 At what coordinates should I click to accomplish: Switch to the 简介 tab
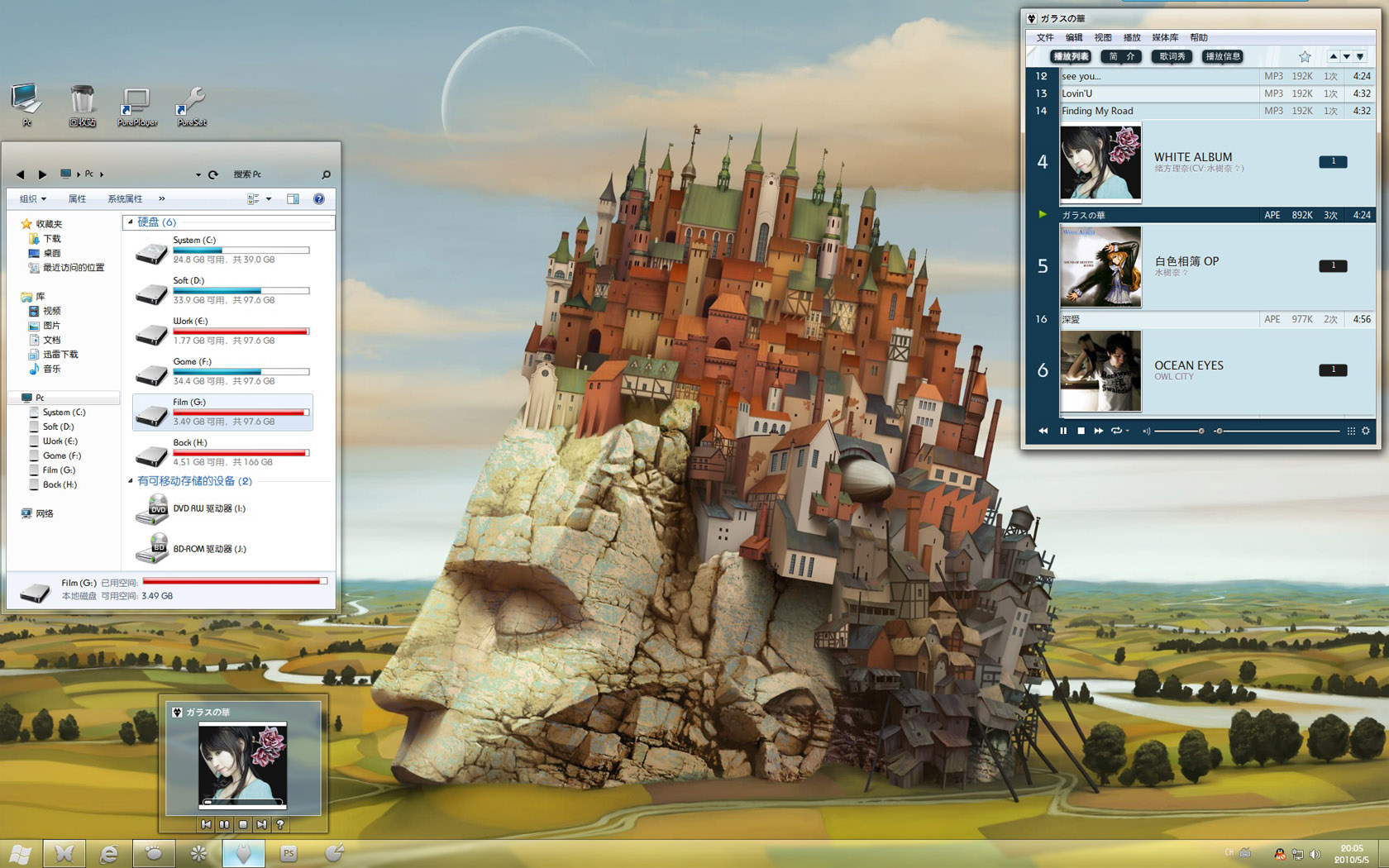pos(1122,56)
